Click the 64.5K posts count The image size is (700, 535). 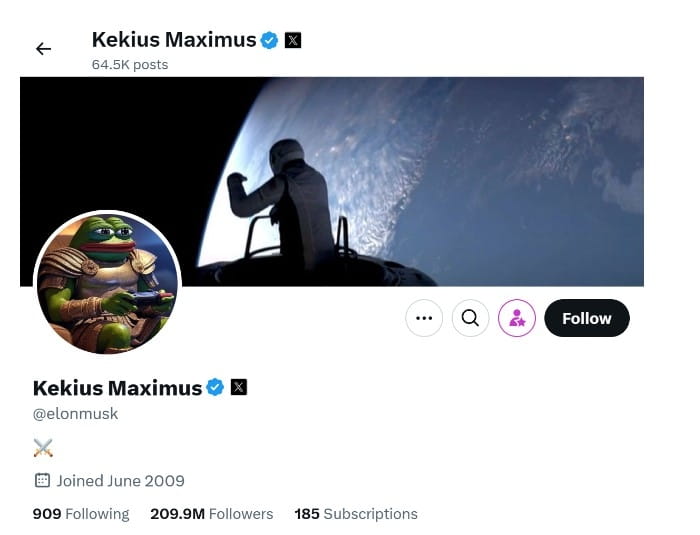(x=130, y=65)
